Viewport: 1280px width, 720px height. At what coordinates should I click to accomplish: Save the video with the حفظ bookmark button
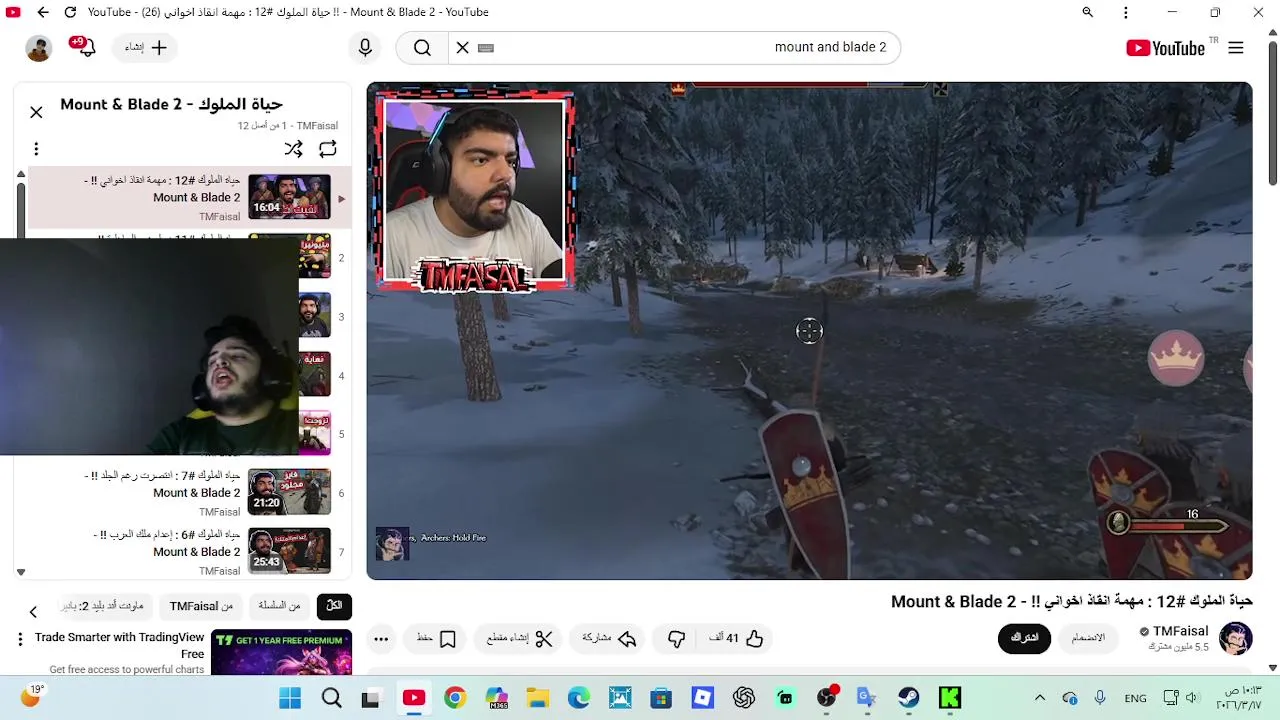coord(437,638)
